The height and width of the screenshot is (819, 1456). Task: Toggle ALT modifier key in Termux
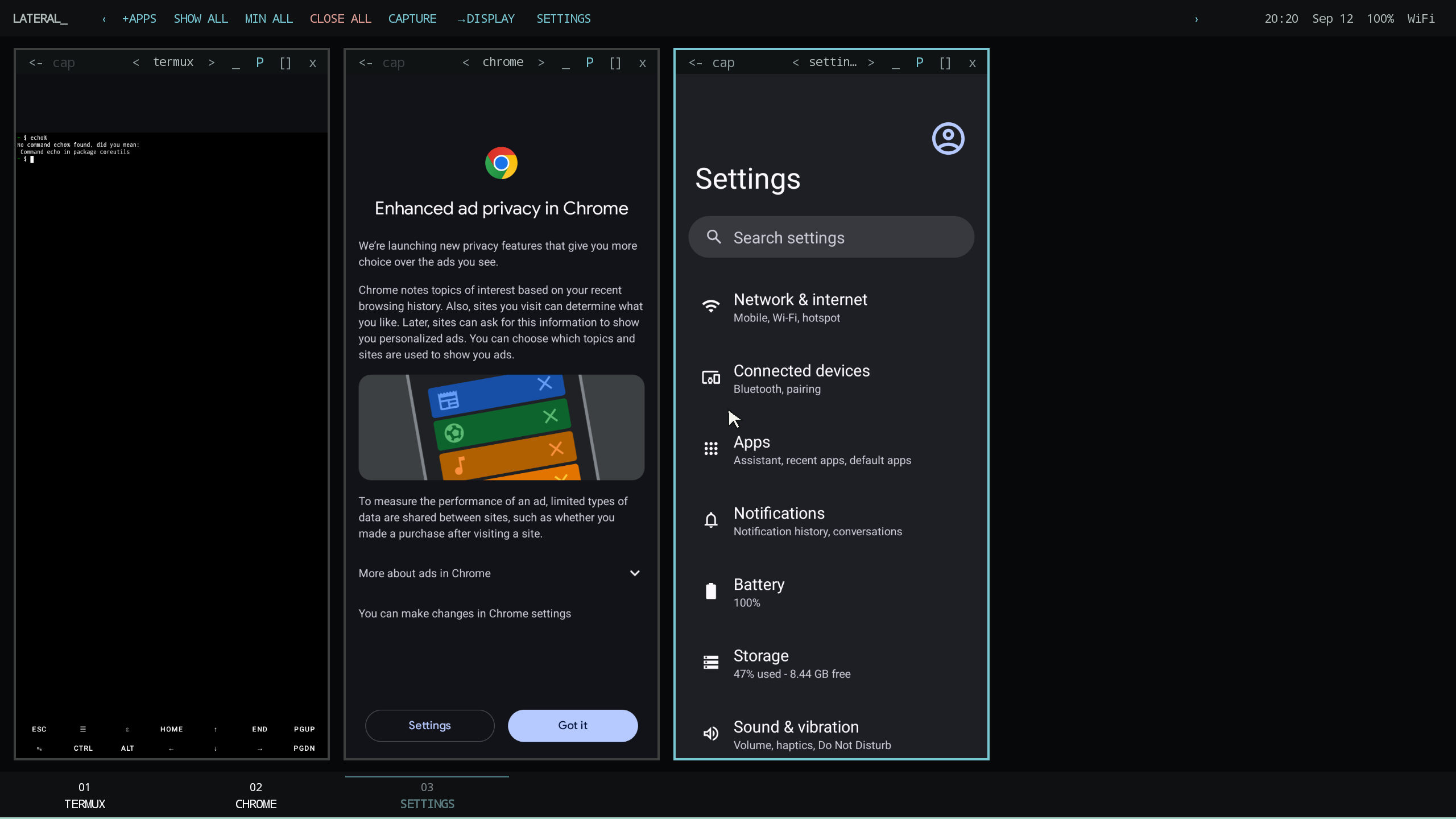pyautogui.click(x=127, y=748)
